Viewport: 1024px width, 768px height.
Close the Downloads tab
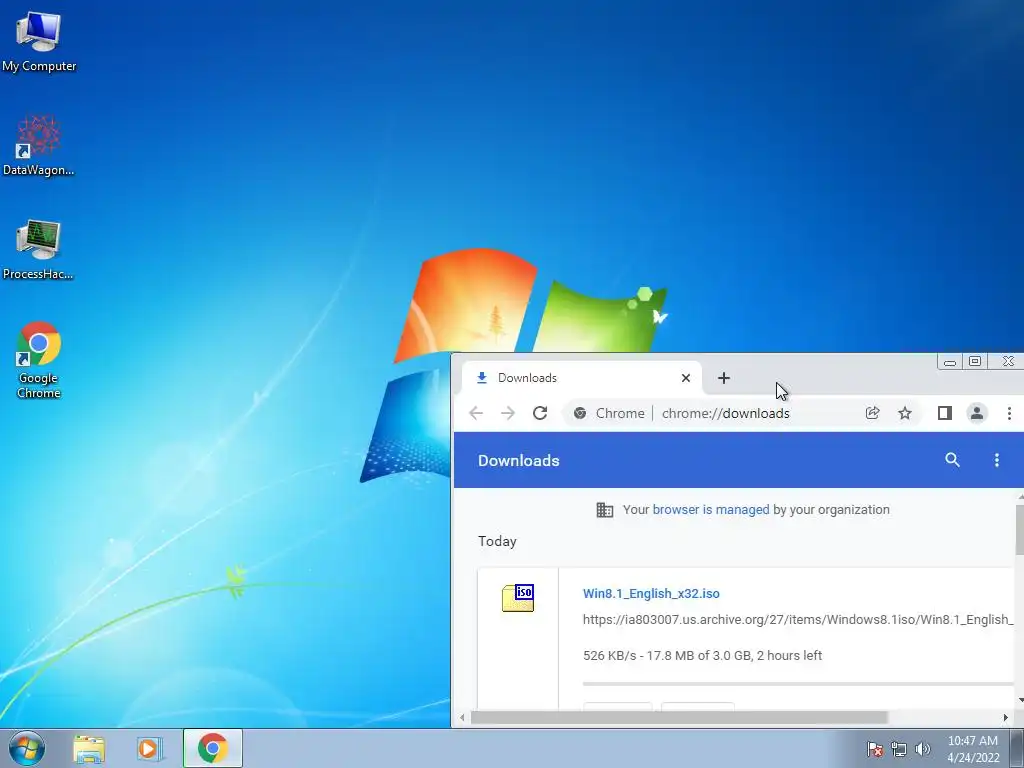686,378
